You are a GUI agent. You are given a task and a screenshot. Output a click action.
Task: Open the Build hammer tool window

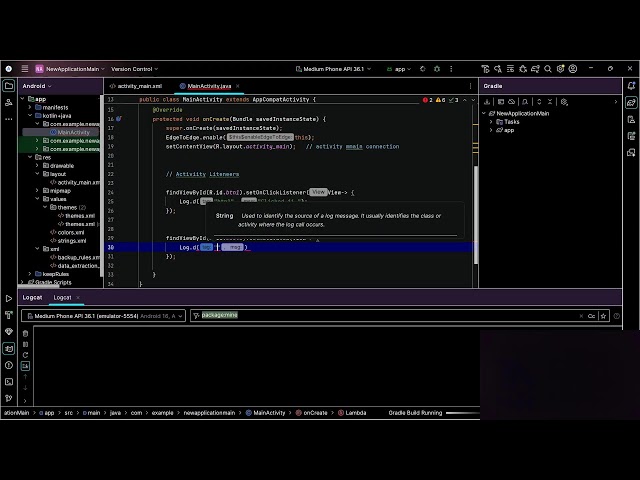click(x=9, y=315)
